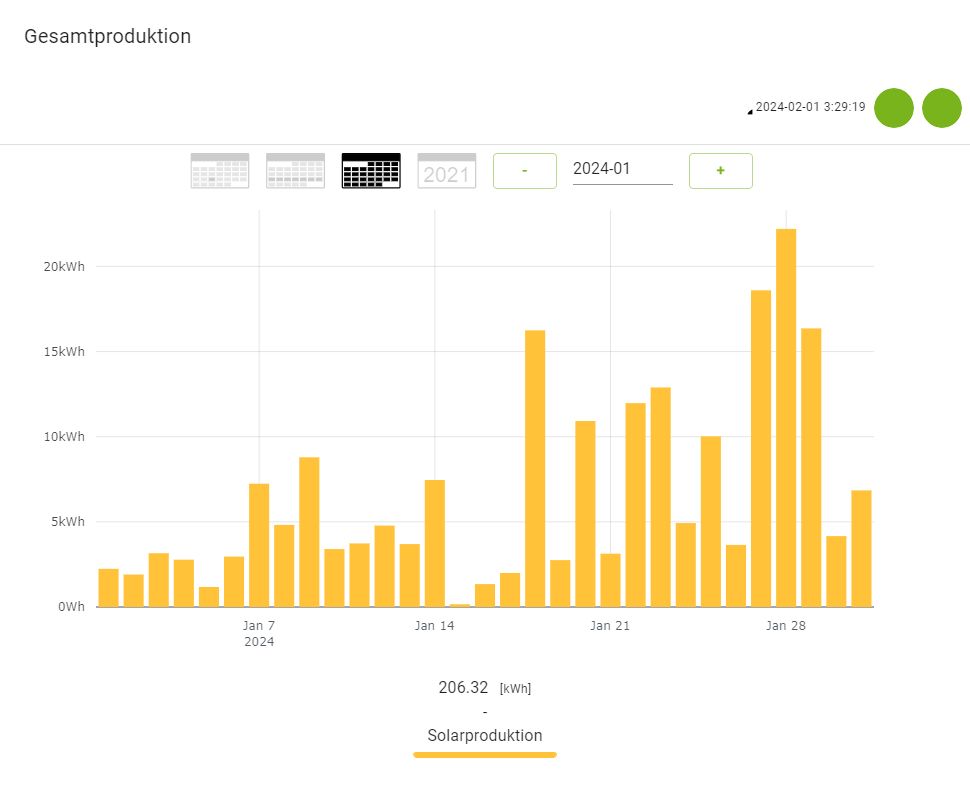Click the Gesamtproduktion heading

[108, 36]
